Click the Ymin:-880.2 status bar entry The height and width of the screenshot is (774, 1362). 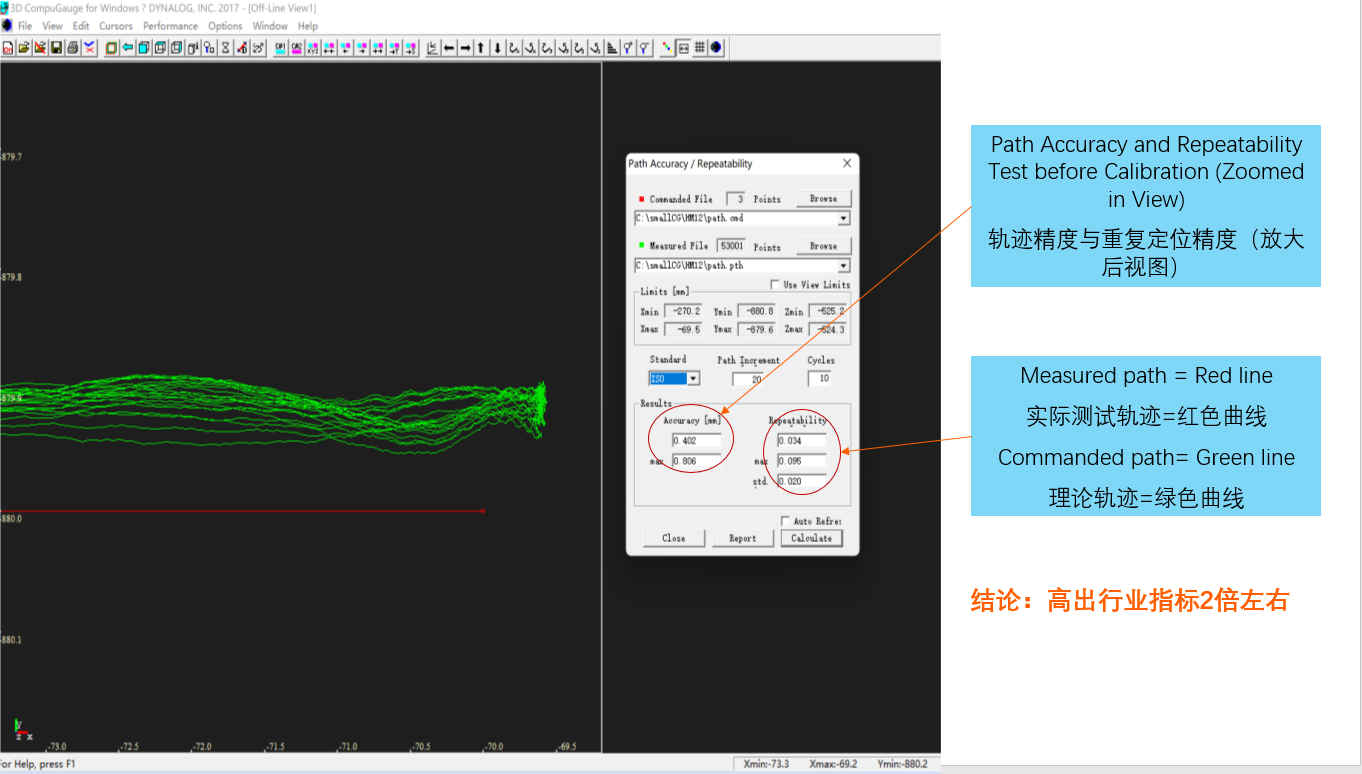tap(903, 764)
